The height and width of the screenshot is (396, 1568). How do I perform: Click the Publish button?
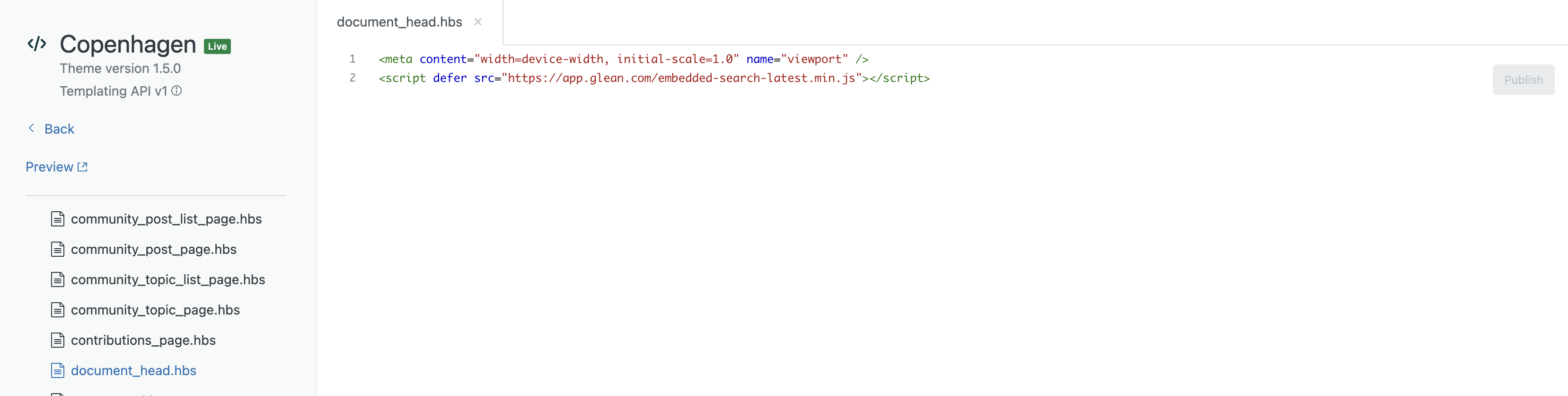[1523, 79]
